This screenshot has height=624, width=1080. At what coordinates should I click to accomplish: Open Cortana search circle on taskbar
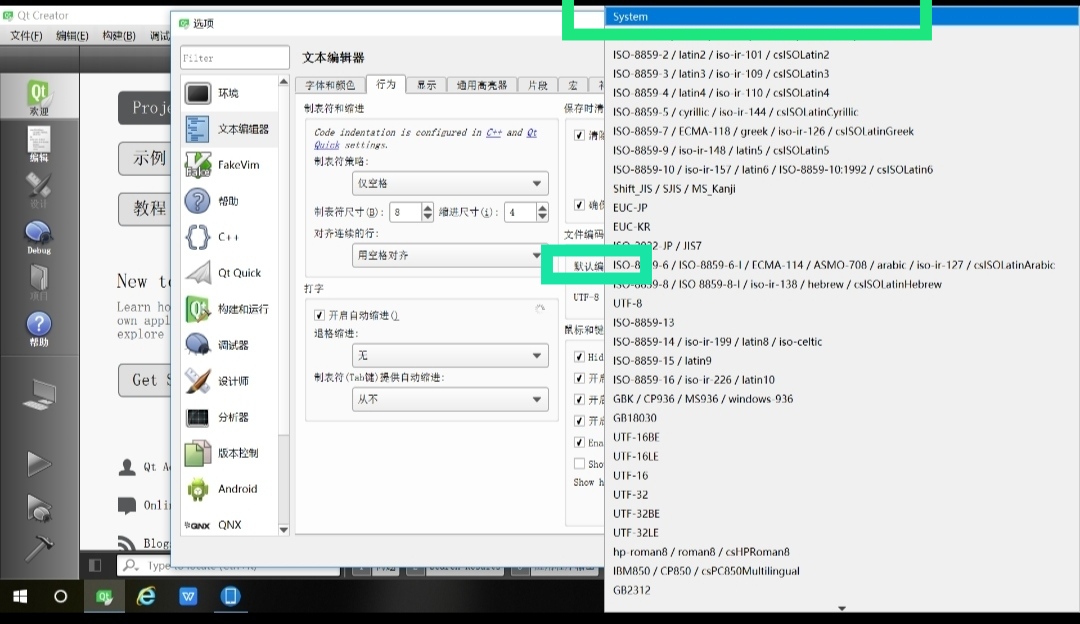[x=61, y=596]
